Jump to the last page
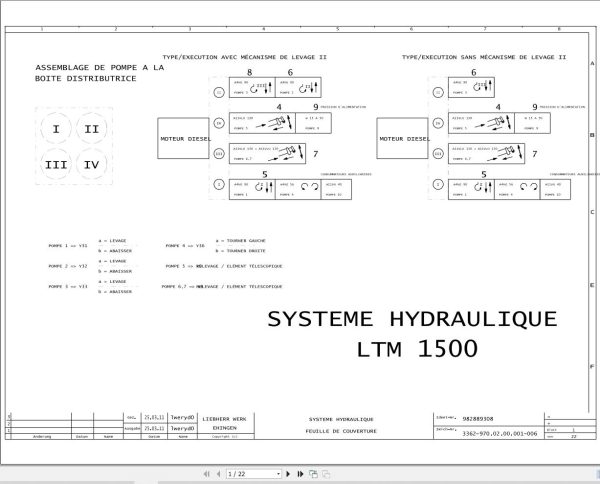This screenshot has width=600, height=484. (300, 474)
